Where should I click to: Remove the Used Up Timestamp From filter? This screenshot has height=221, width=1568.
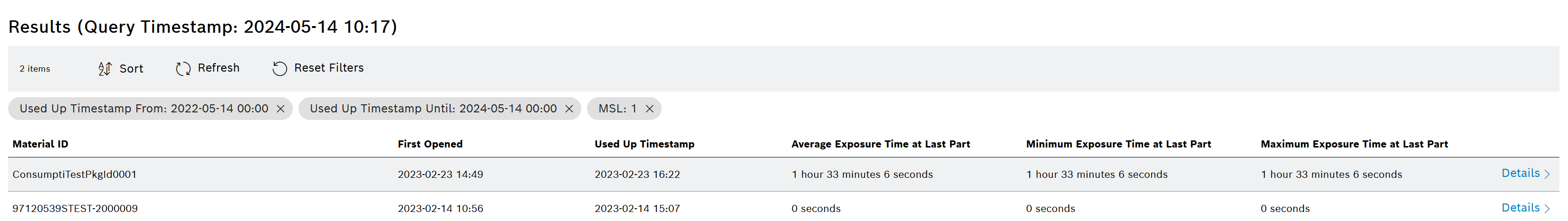[280, 109]
